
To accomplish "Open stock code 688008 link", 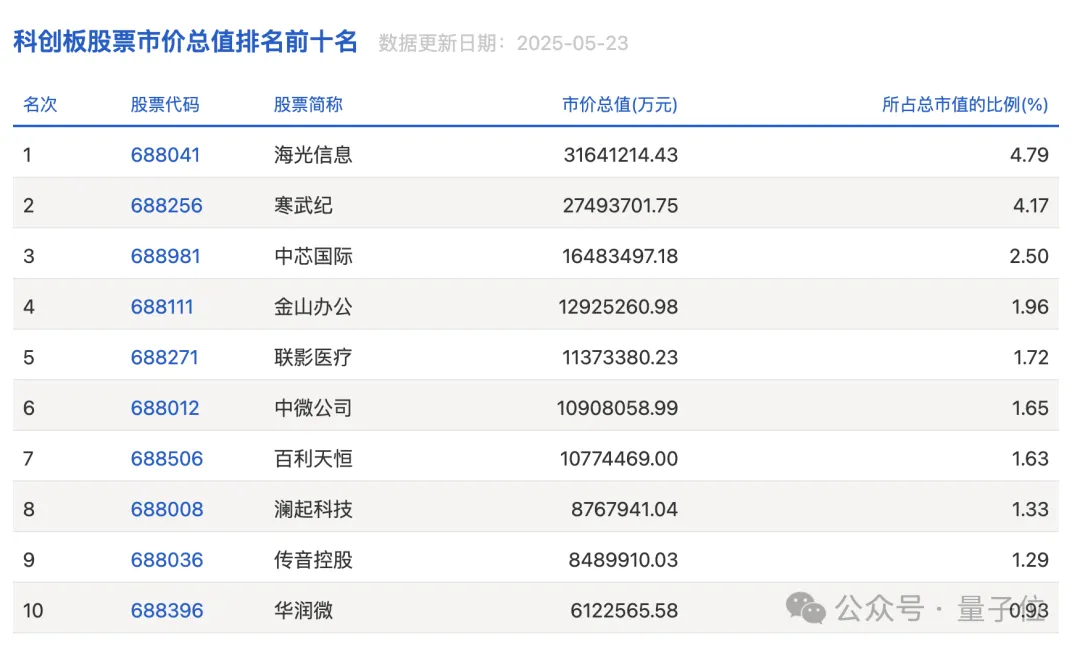I will (x=166, y=509).
